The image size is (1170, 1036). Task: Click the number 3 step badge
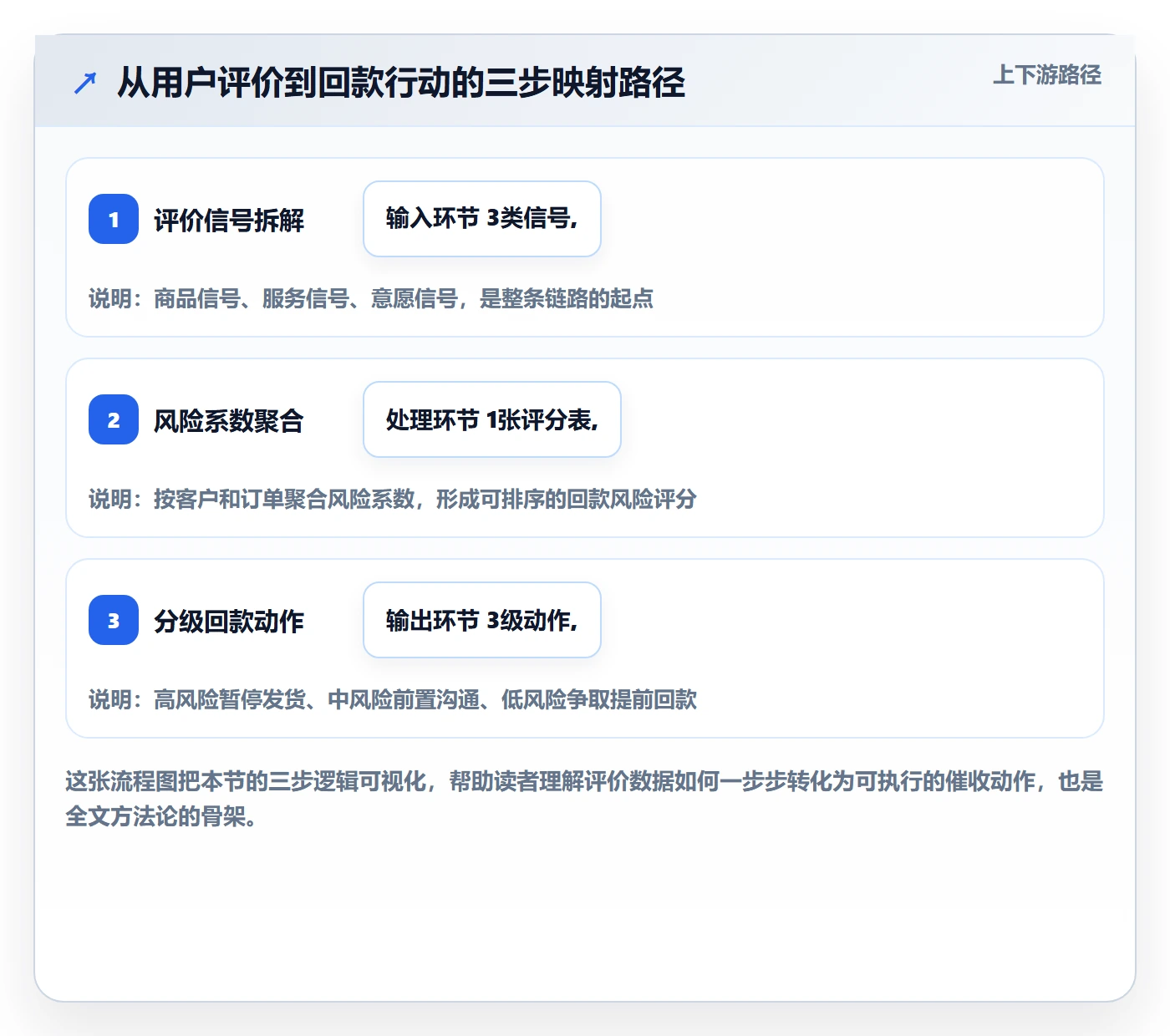(x=114, y=620)
